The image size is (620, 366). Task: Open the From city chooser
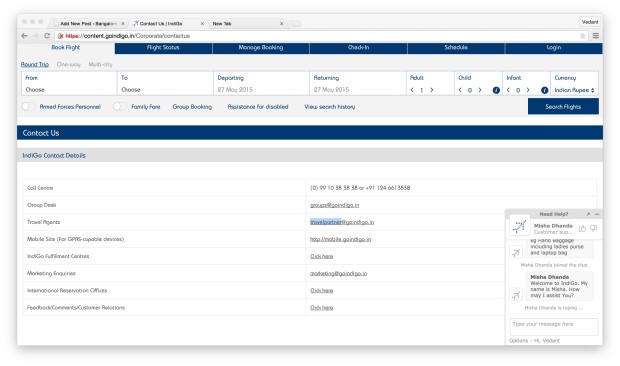pyautogui.click(x=69, y=83)
